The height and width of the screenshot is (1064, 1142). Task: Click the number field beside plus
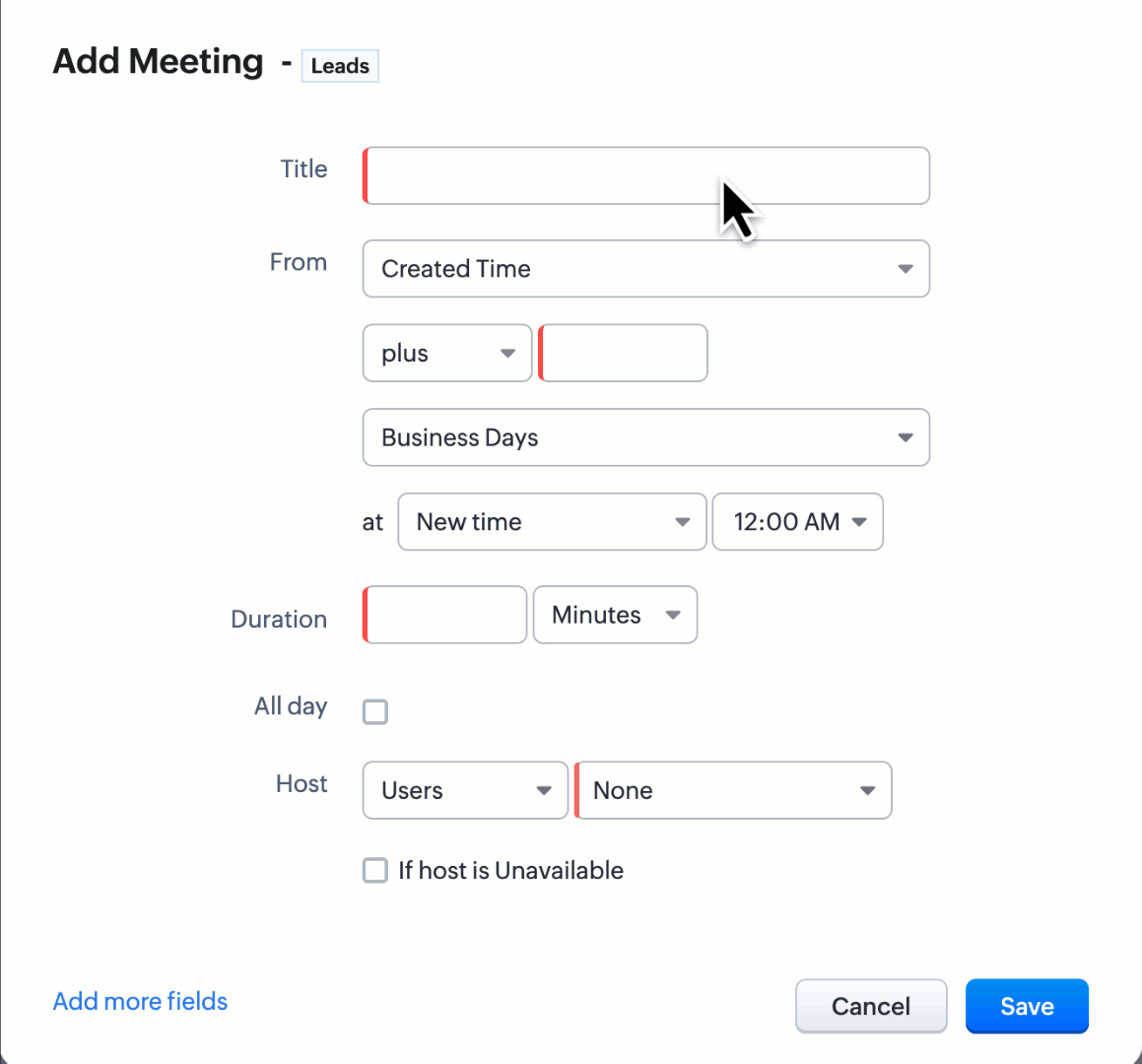pyautogui.click(x=624, y=354)
